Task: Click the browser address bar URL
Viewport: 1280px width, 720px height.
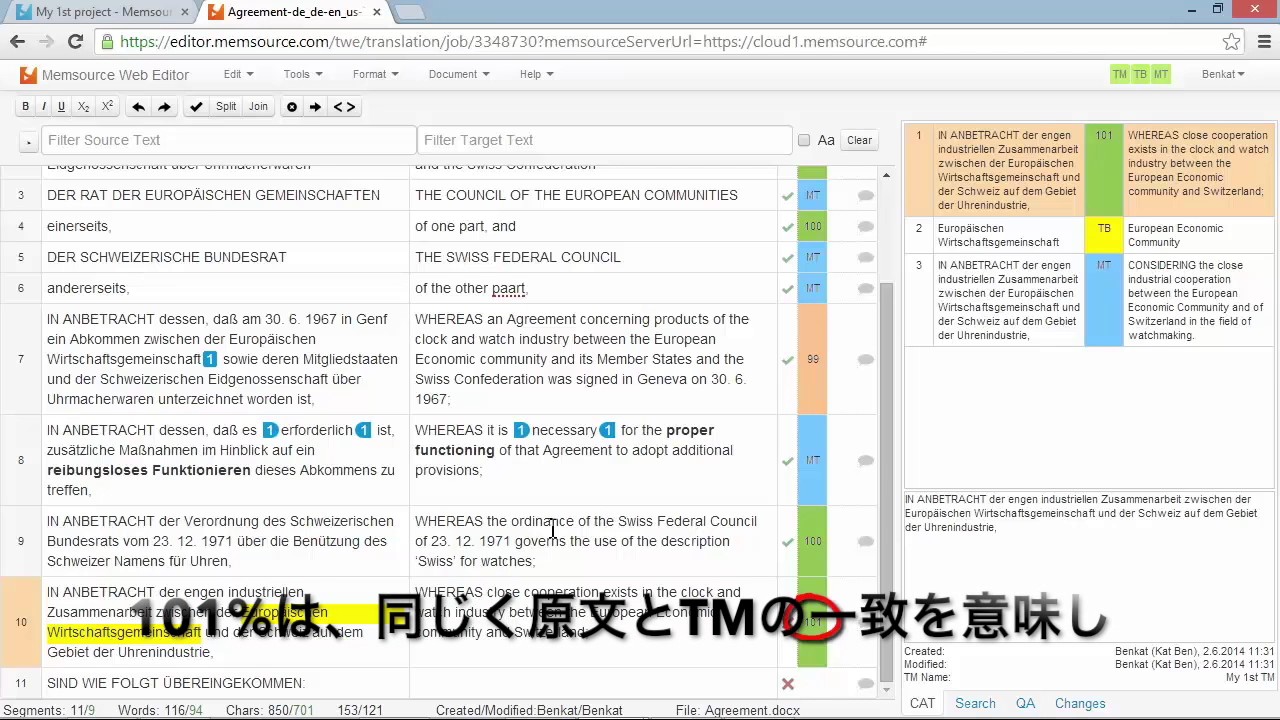Action: [x=524, y=42]
